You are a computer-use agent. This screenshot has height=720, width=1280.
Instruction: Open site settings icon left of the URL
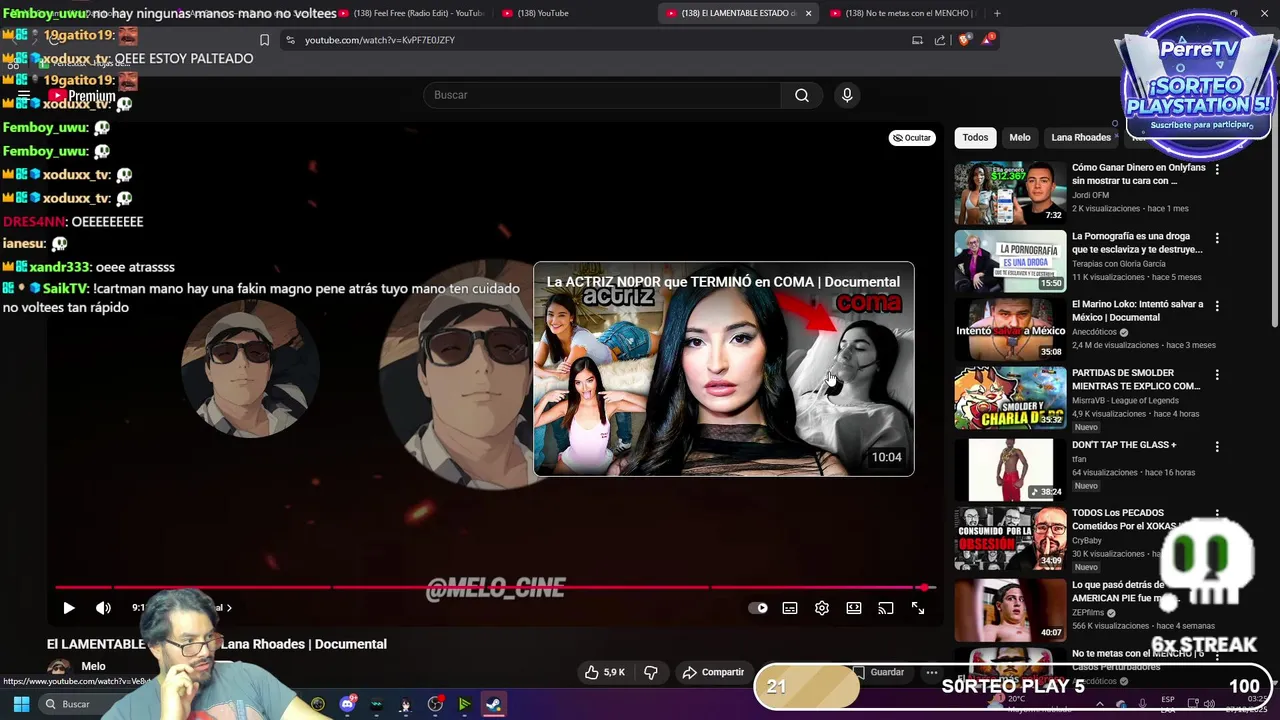click(x=290, y=40)
